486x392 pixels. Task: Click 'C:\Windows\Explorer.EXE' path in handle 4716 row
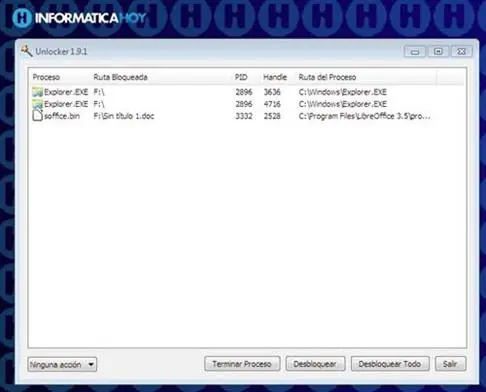(343, 104)
